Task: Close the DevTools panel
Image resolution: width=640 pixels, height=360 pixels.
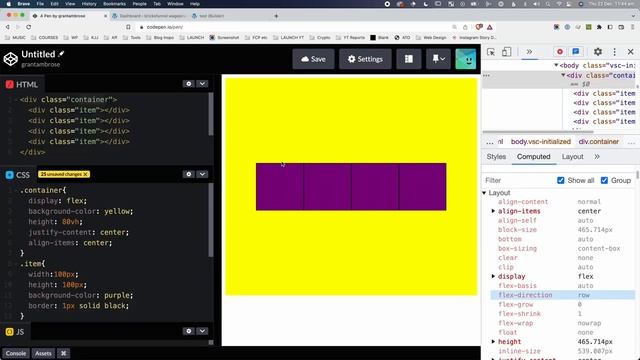Action: (x=631, y=52)
